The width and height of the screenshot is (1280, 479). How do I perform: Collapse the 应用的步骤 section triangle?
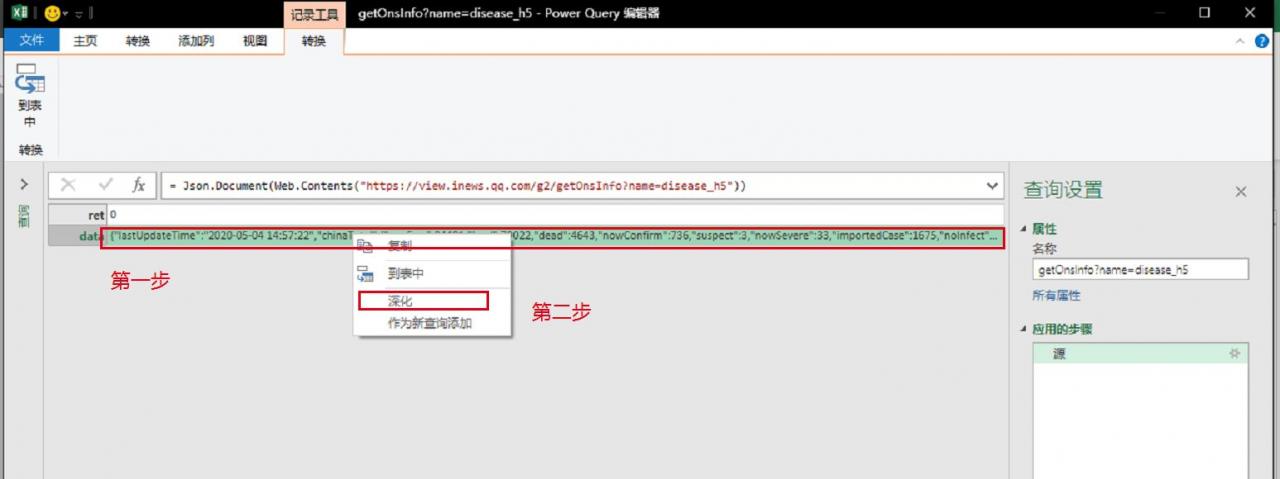tap(1023, 329)
